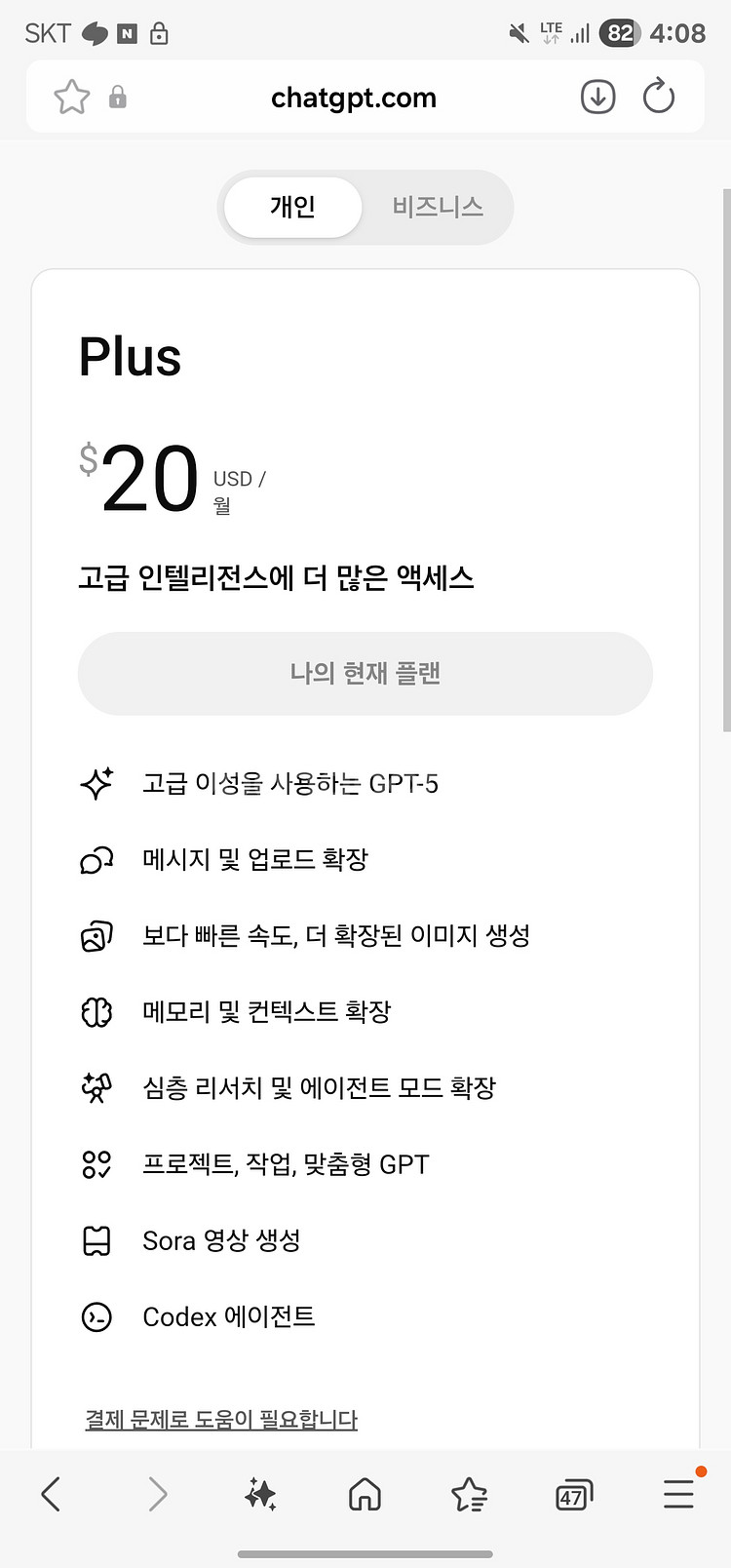Tap the browser forward arrow
Viewport: 731px width, 1568px height.
click(157, 1494)
